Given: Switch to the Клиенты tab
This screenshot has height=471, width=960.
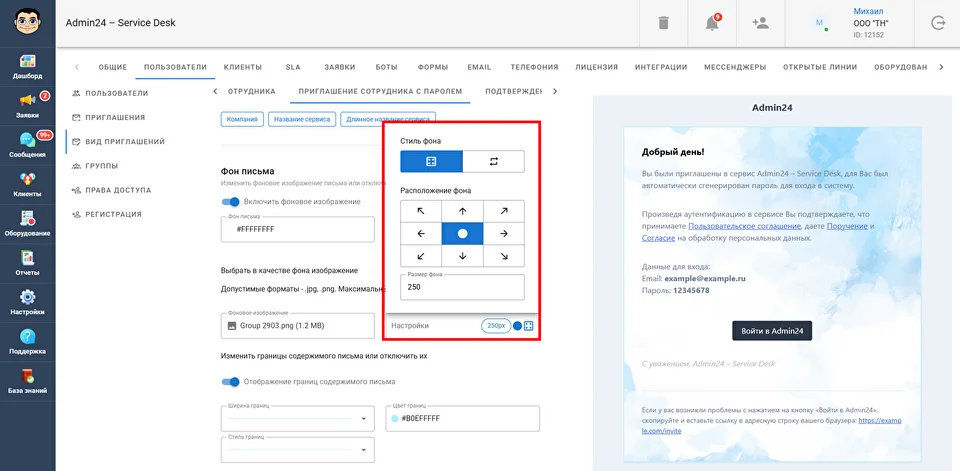Looking at the screenshot, I should pos(243,67).
